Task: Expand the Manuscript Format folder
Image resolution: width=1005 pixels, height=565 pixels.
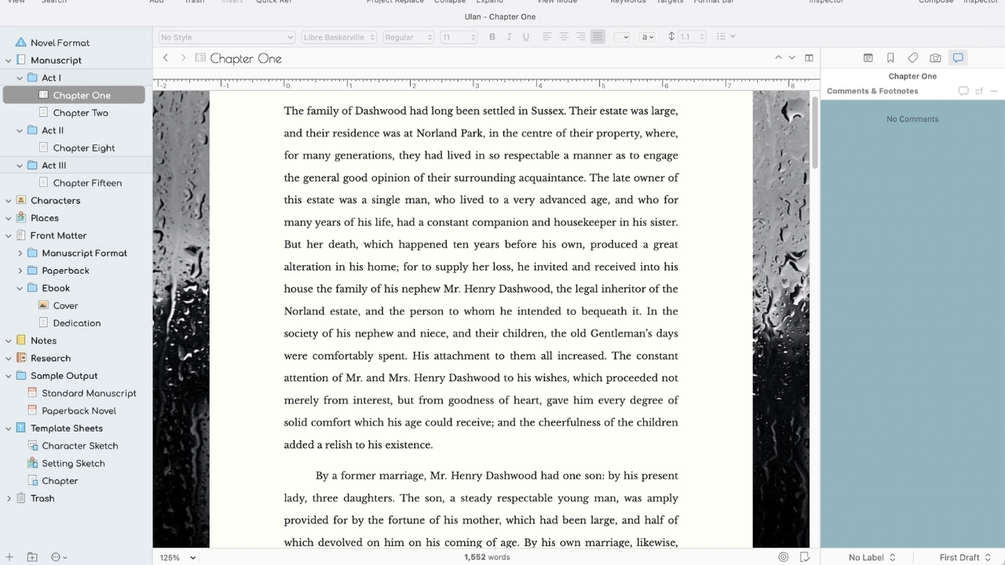Action: pyautogui.click(x=20, y=253)
